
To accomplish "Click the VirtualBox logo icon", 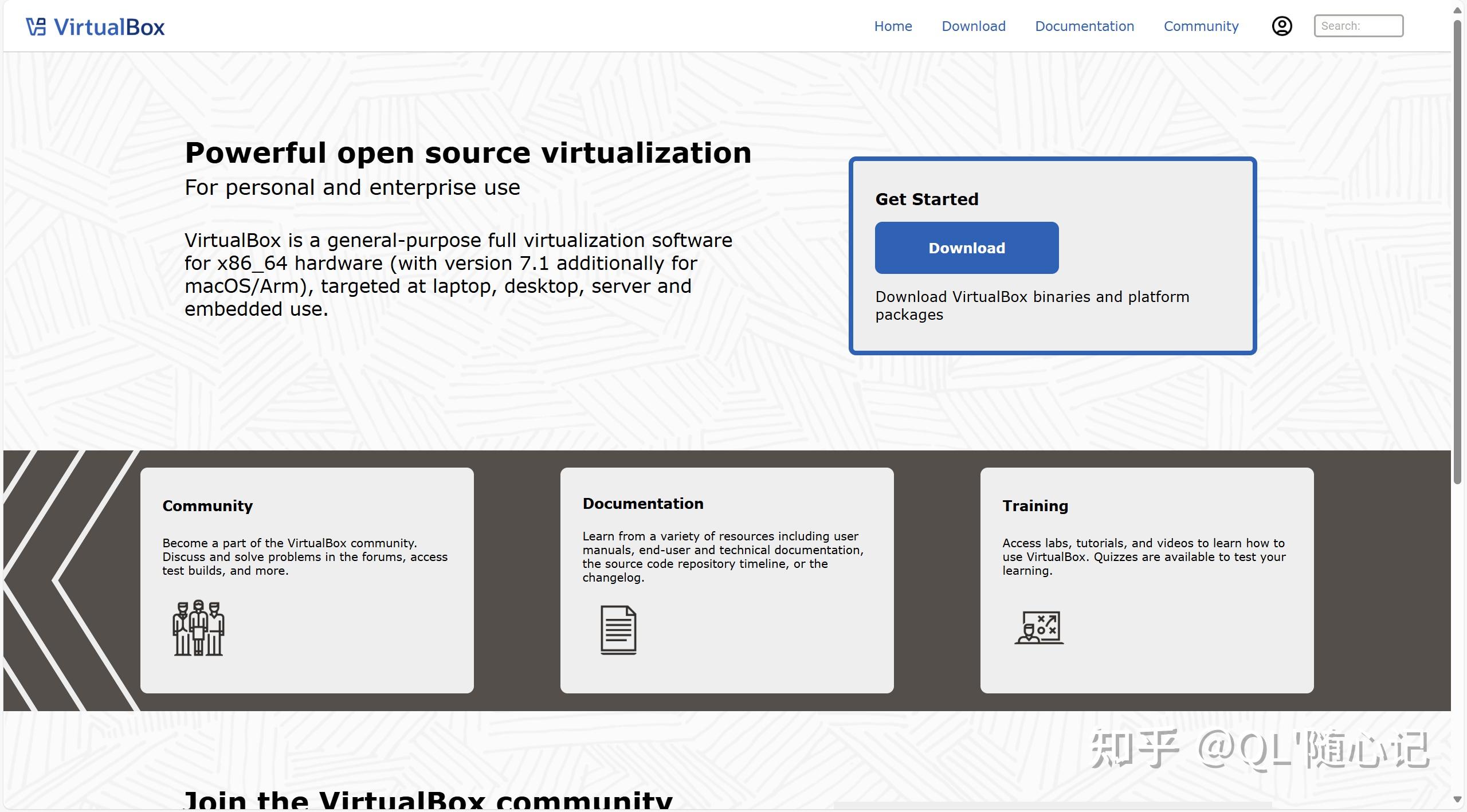I will (36, 25).
